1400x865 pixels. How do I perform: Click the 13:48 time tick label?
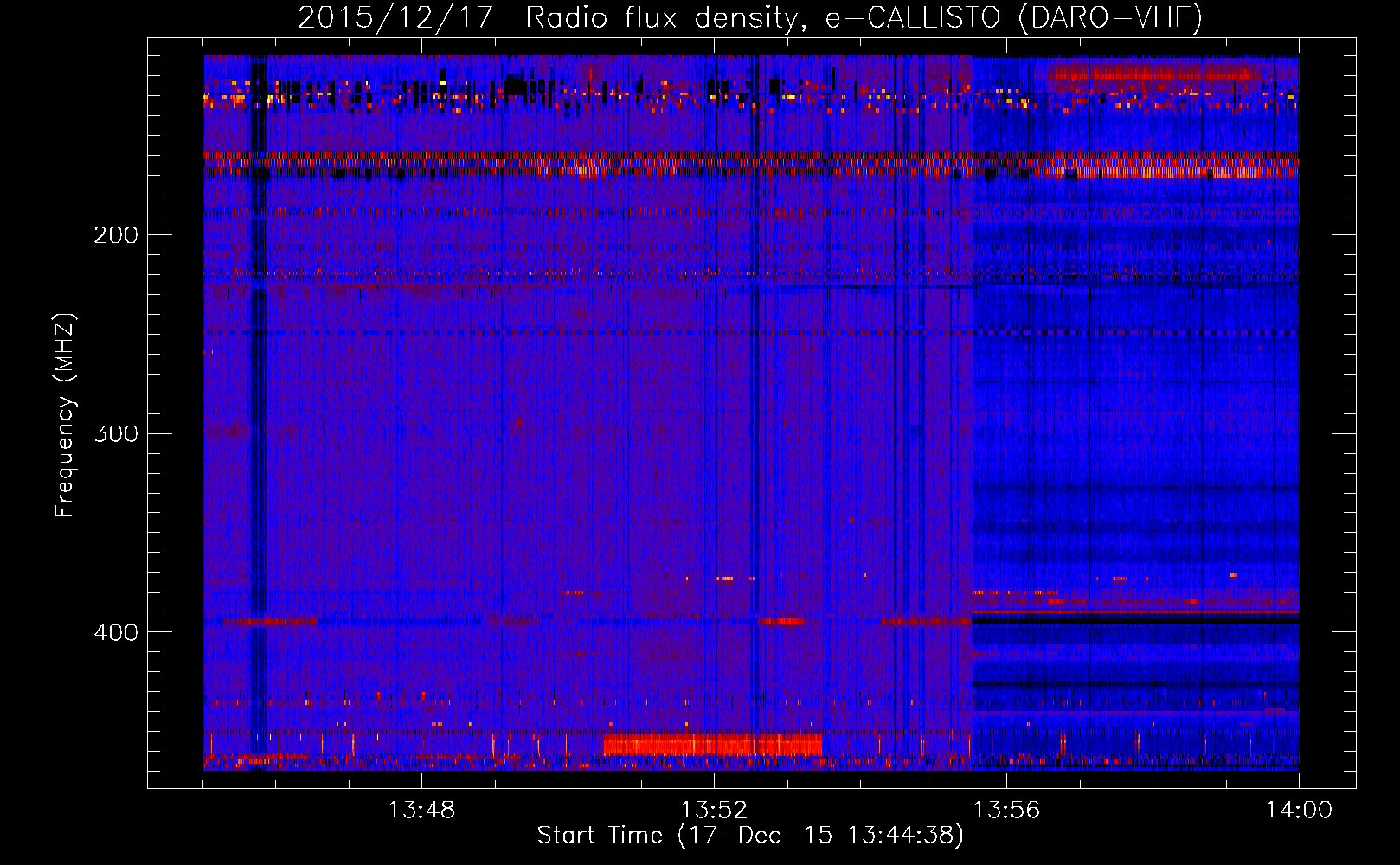[421, 811]
